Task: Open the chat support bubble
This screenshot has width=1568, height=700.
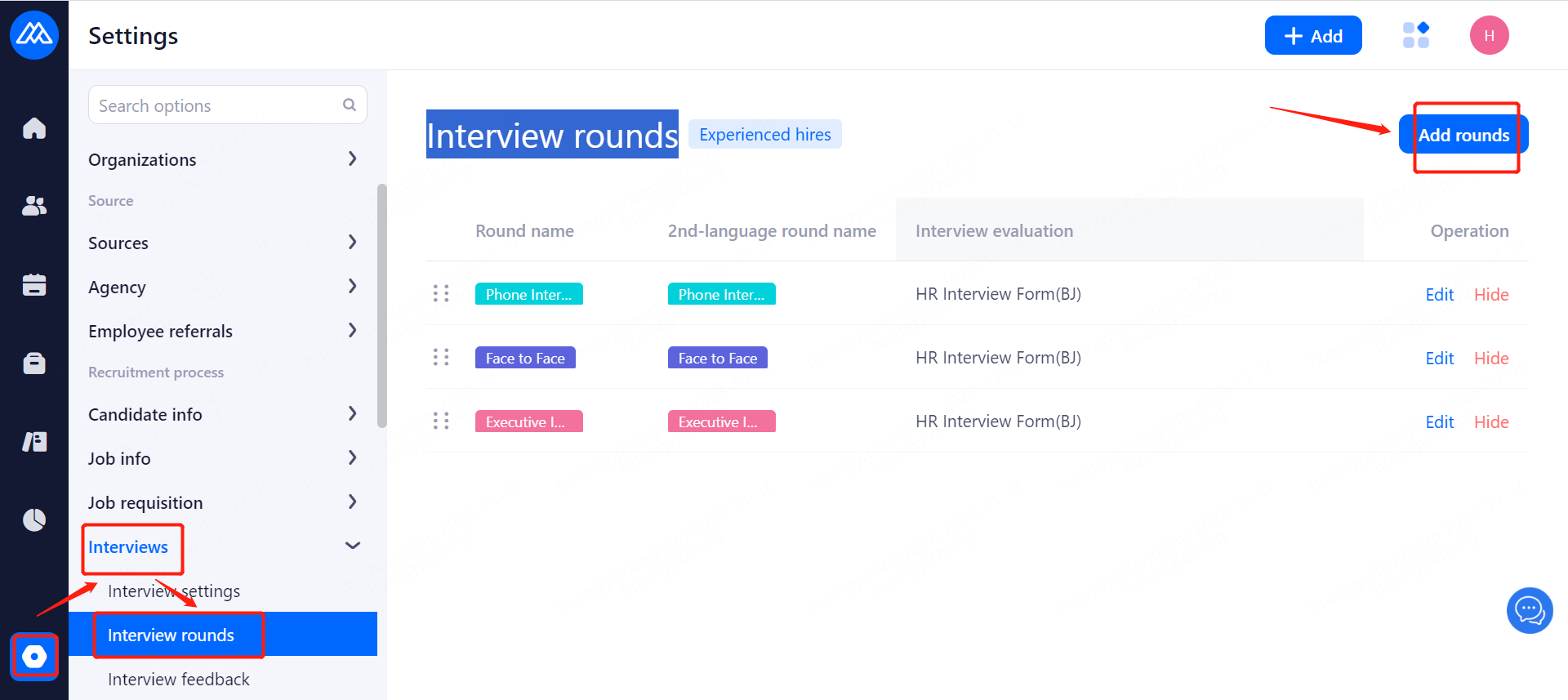Action: [1529, 610]
